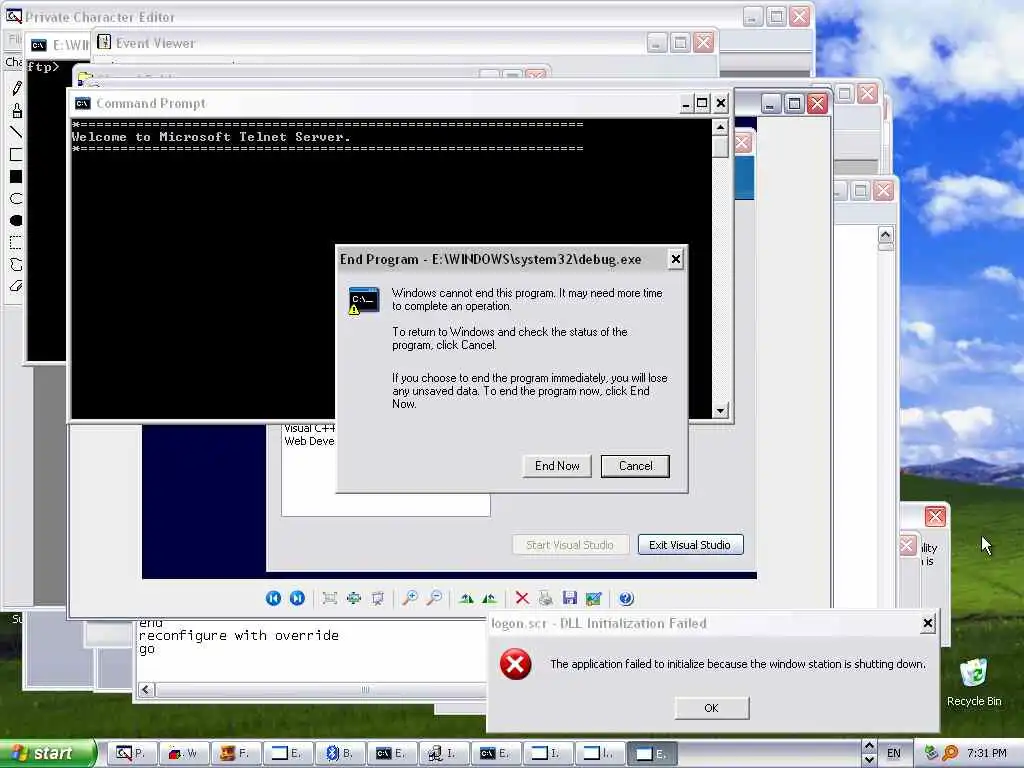This screenshot has width=1024, height=768.
Task: Click the orange magnifier tray icon
Action: pos(950,754)
